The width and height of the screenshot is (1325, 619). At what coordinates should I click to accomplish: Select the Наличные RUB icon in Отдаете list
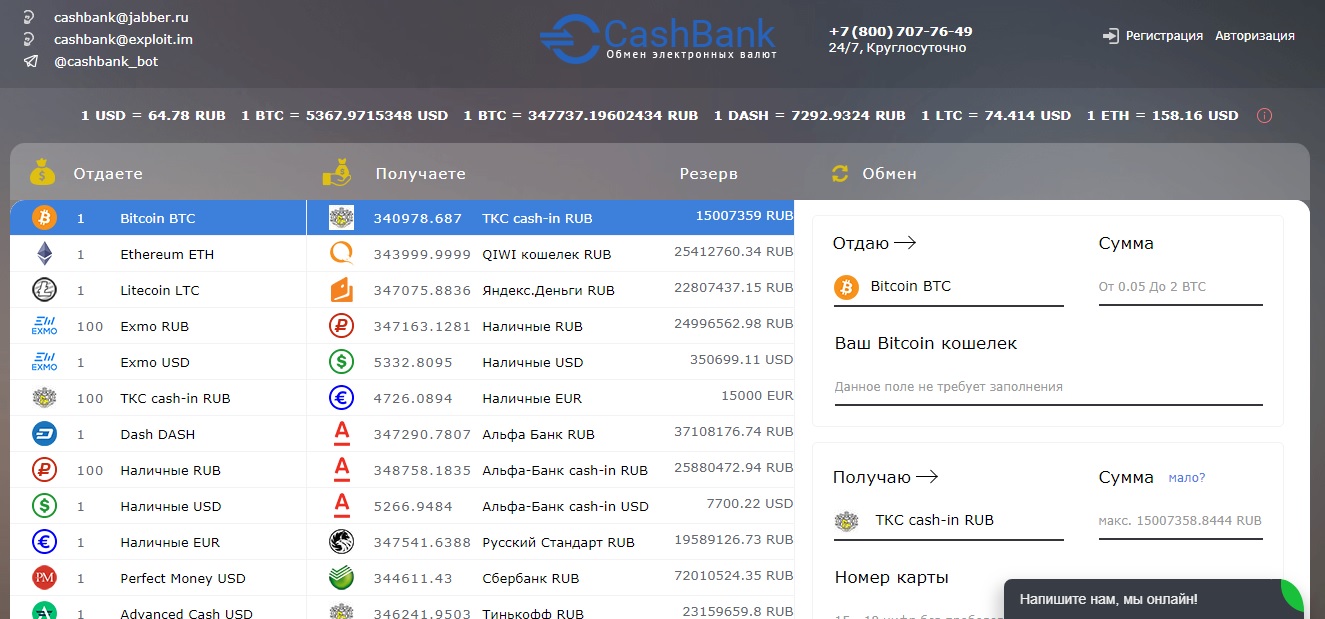[45, 470]
